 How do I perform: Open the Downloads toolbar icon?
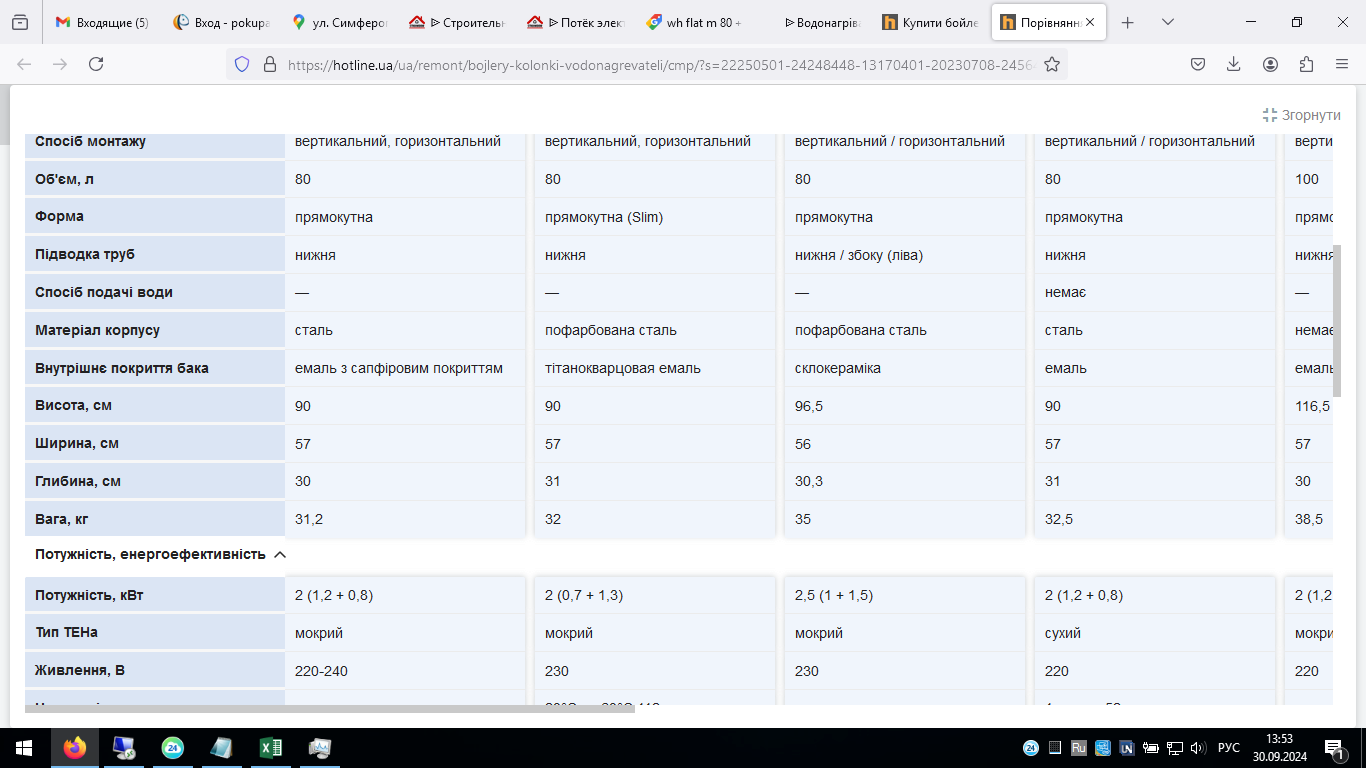1233,64
